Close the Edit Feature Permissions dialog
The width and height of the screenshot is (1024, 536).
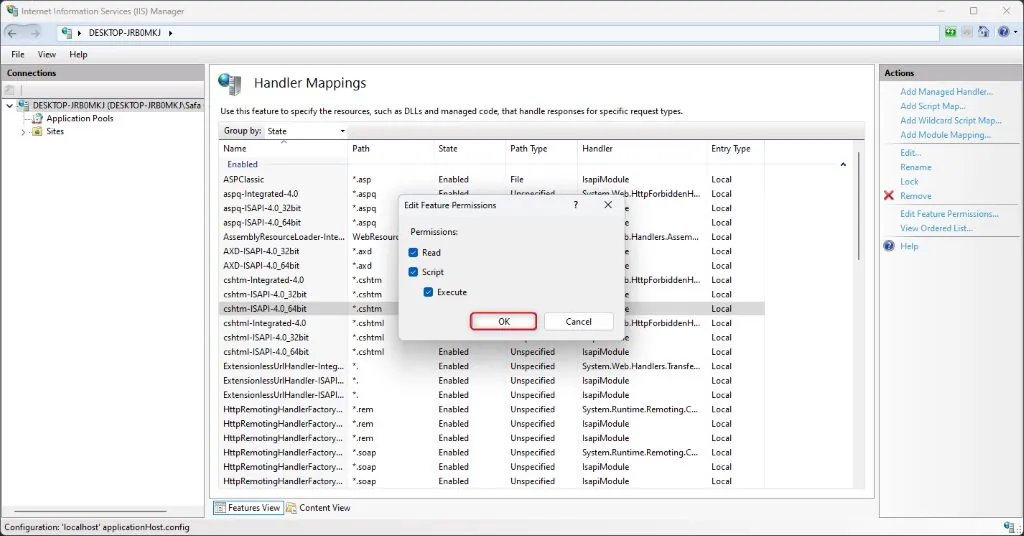click(x=608, y=205)
